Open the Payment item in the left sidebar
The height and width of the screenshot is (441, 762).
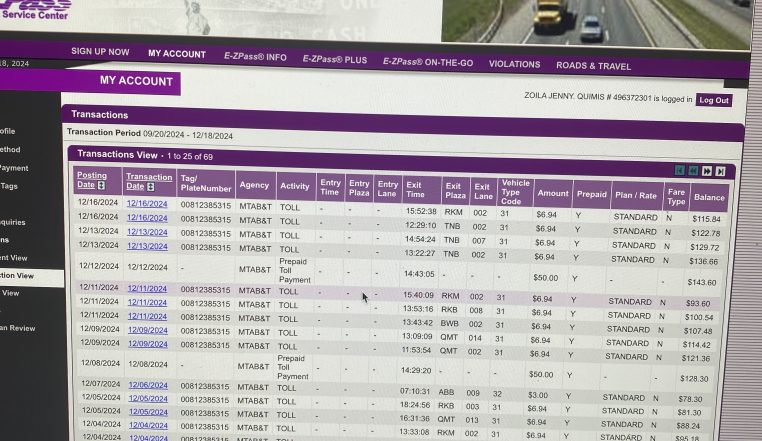[14, 168]
